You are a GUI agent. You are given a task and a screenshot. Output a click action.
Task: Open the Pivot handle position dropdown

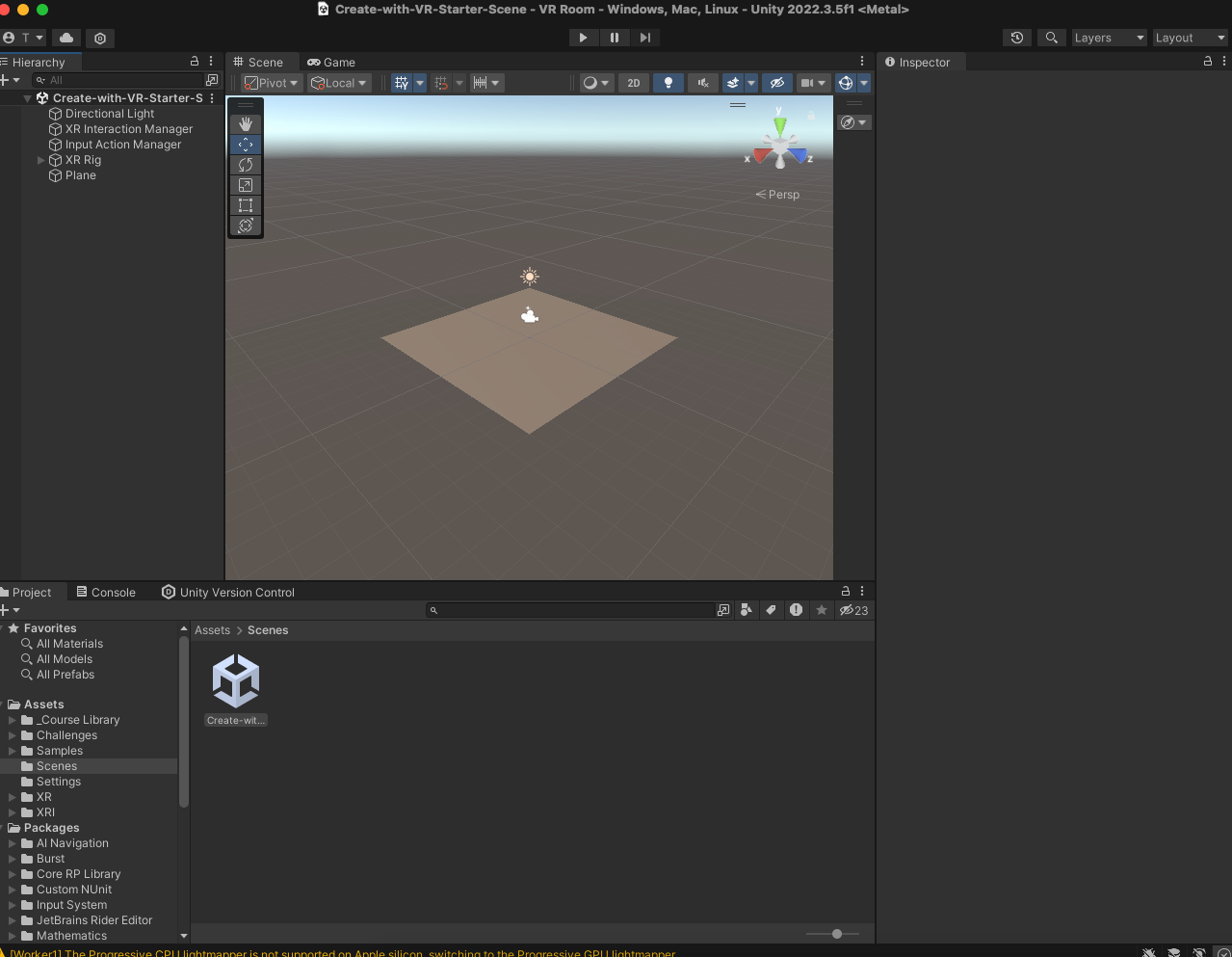[x=272, y=83]
